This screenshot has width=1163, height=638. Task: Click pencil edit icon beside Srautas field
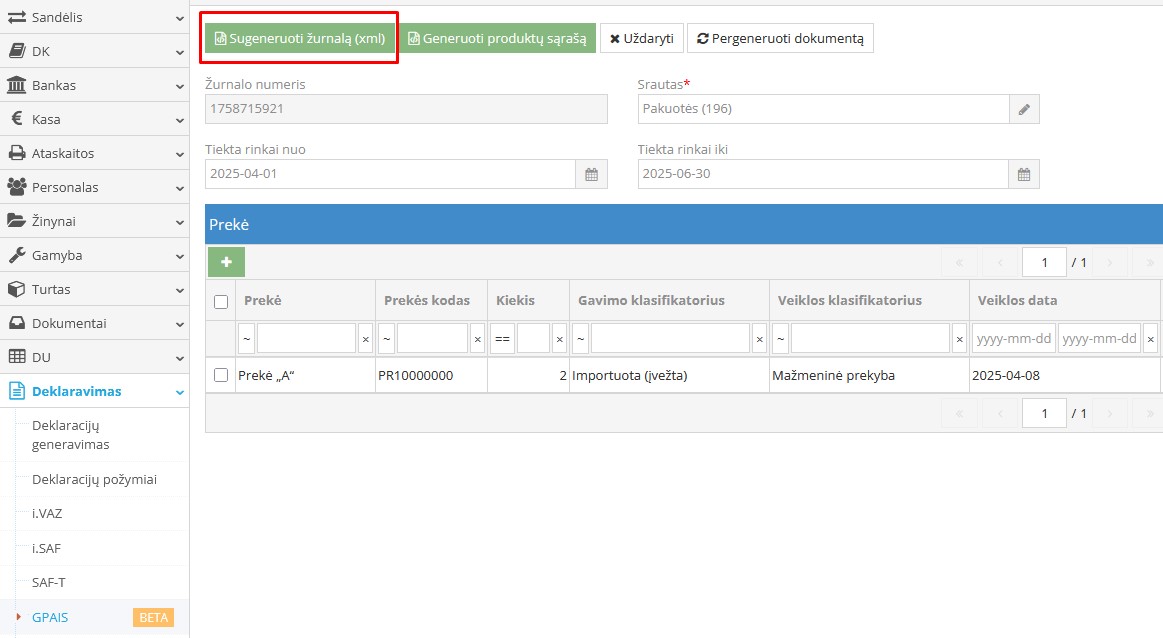coord(1024,109)
